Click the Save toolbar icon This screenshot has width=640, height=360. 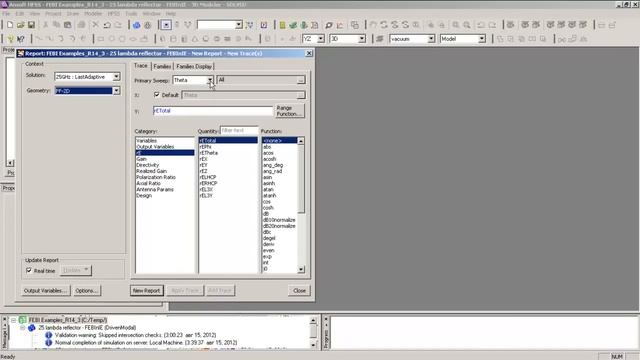pos(31,25)
